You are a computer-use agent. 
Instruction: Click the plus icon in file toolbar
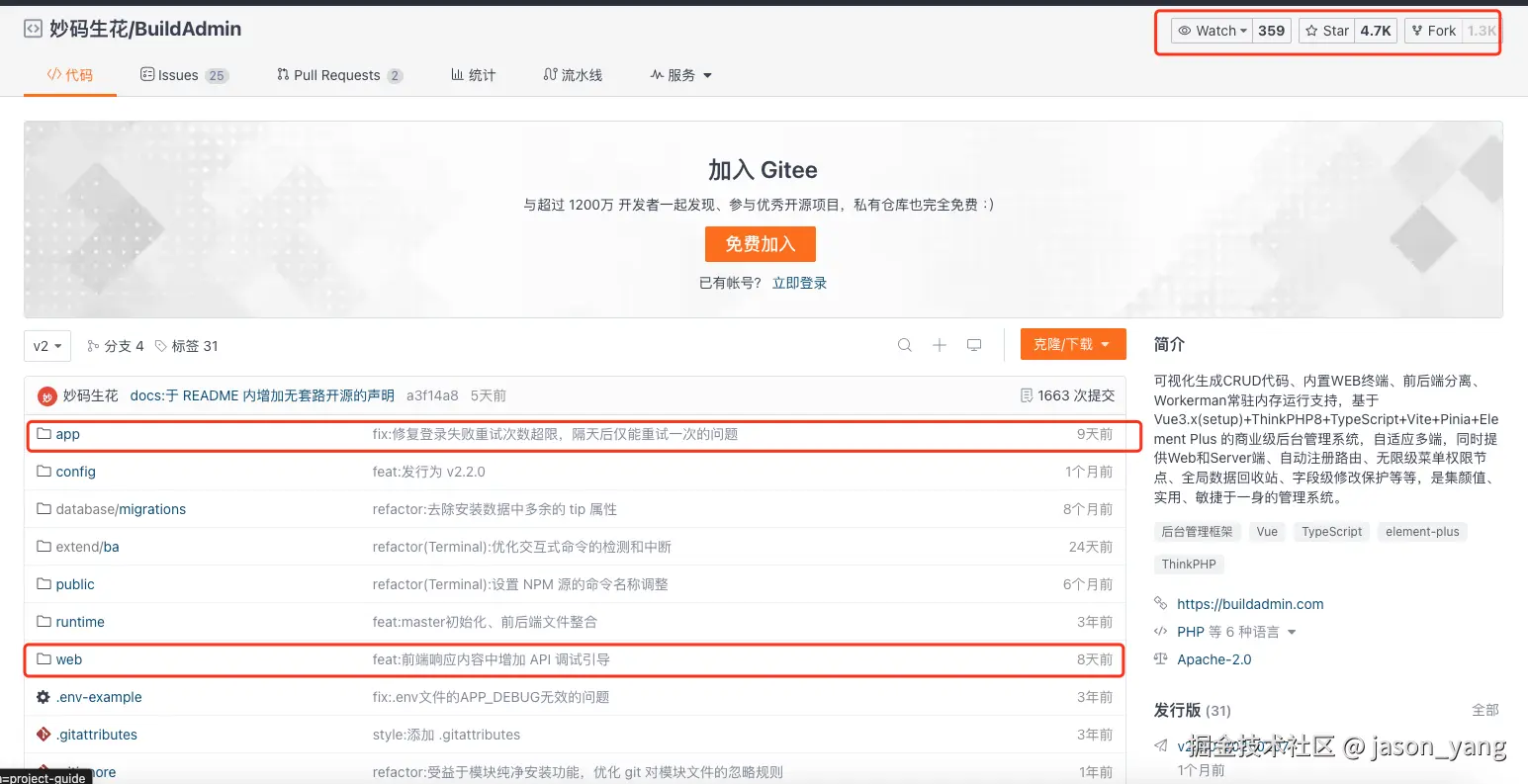(940, 345)
